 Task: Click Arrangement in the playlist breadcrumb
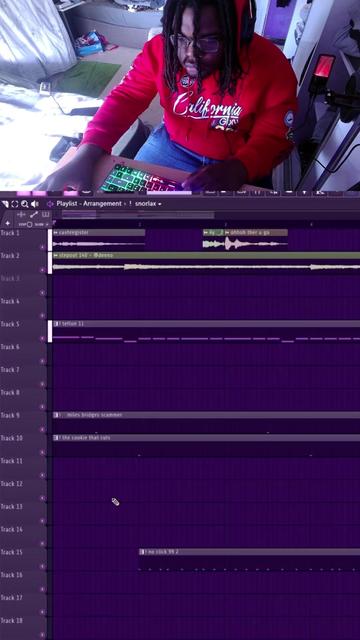[102, 204]
